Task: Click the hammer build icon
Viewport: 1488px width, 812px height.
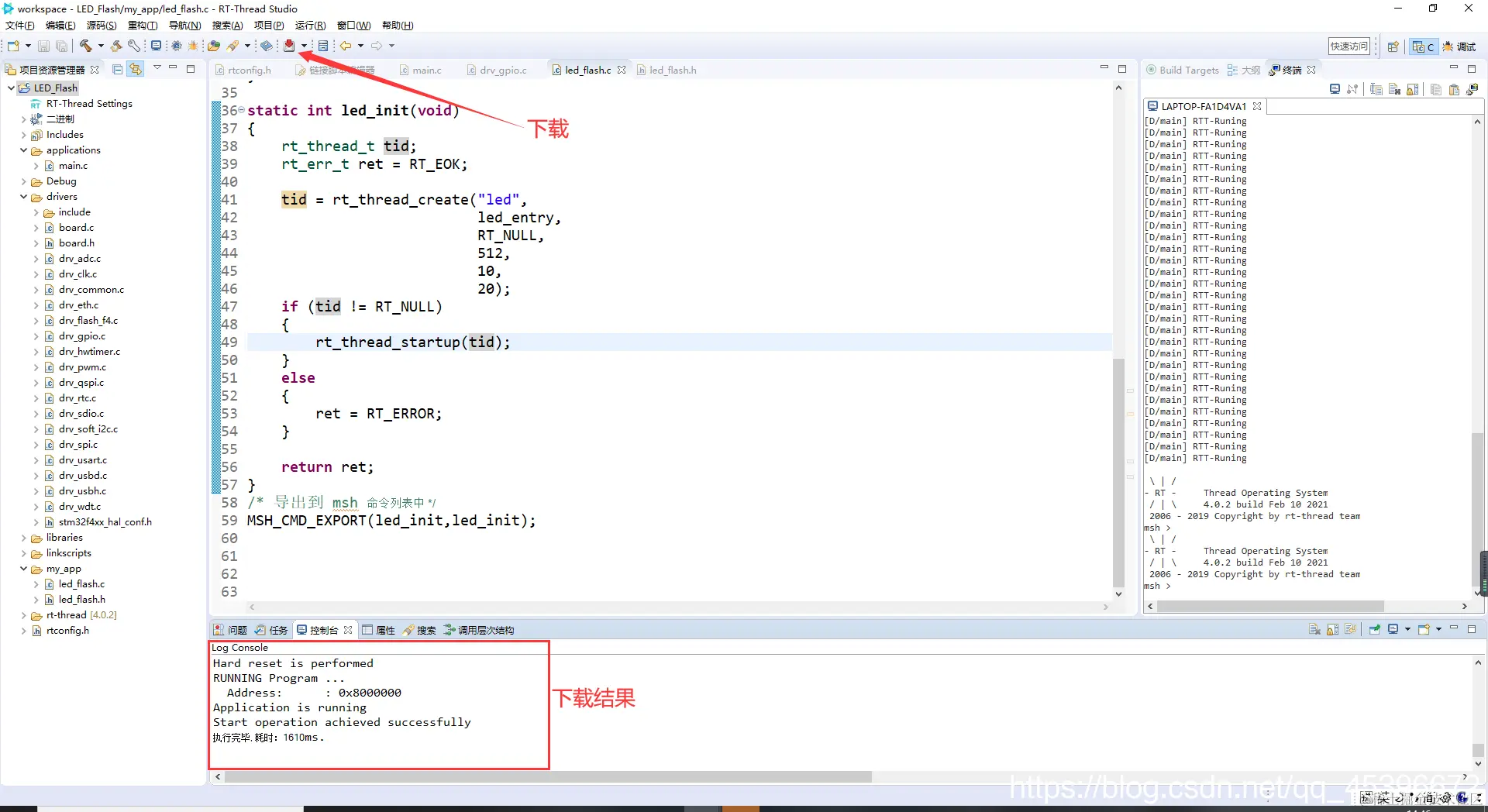Action: [86, 46]
